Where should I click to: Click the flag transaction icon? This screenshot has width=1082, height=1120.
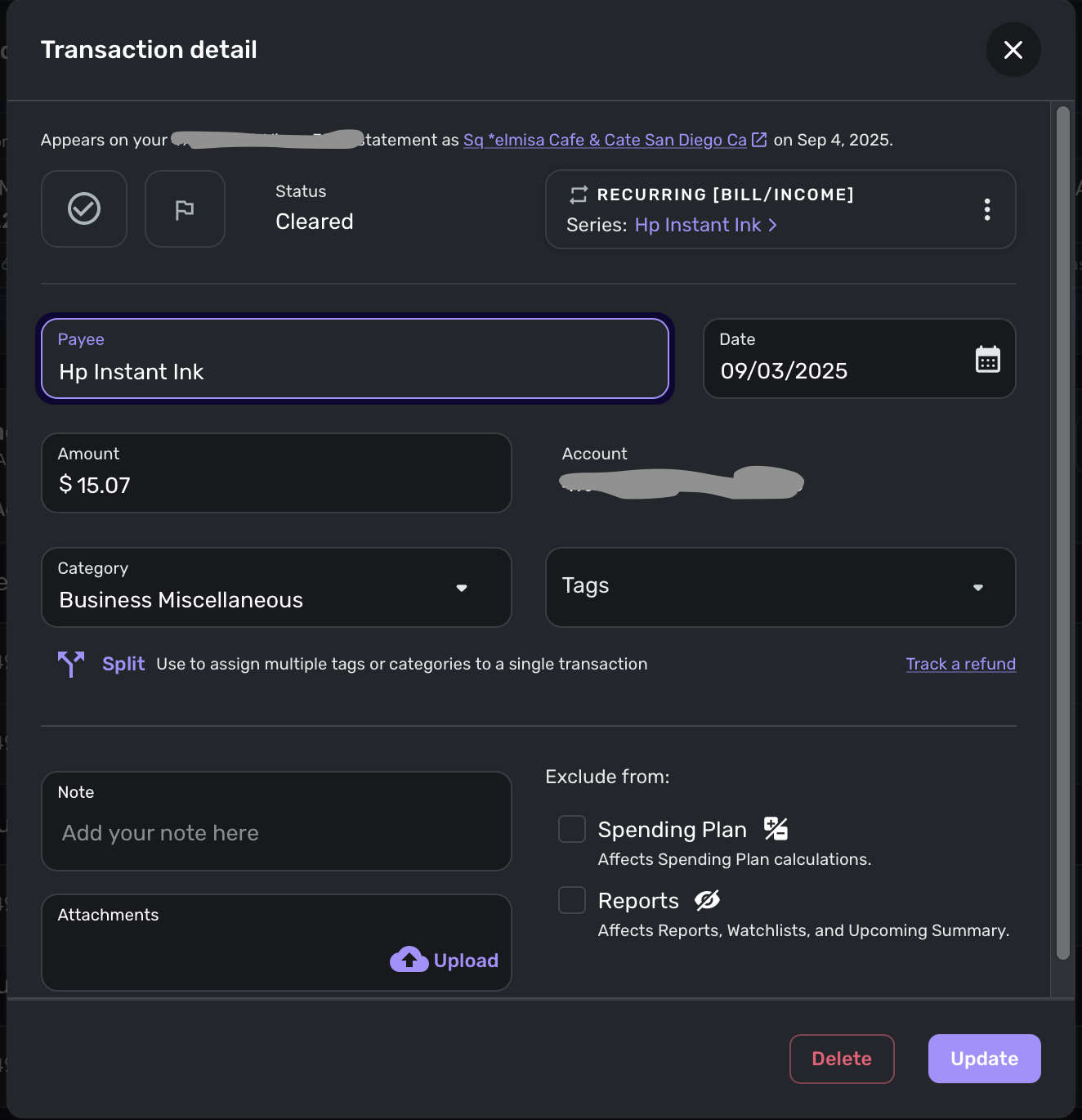click(185, 209)
